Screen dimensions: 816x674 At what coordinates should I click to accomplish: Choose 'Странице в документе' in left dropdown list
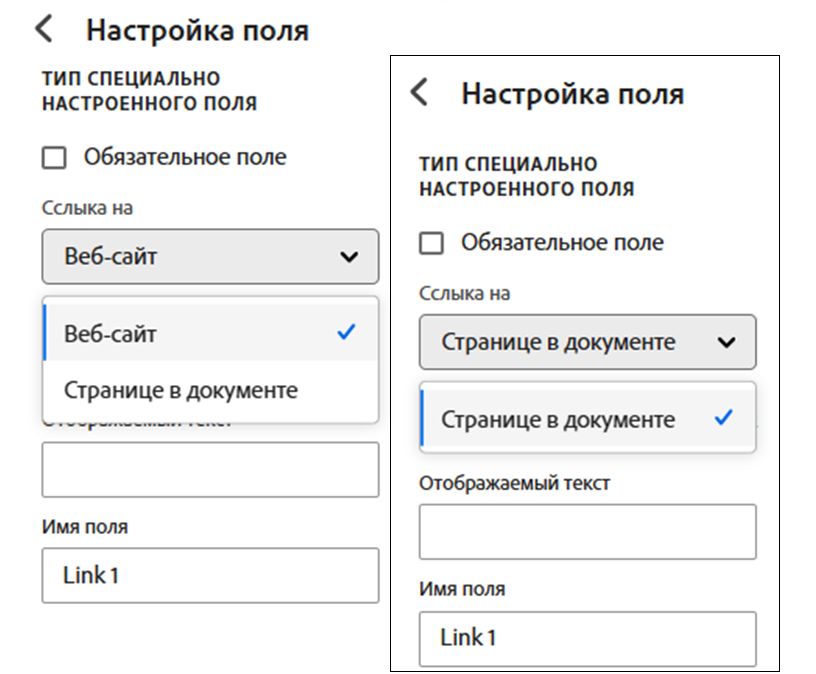[x=210, y=390]
